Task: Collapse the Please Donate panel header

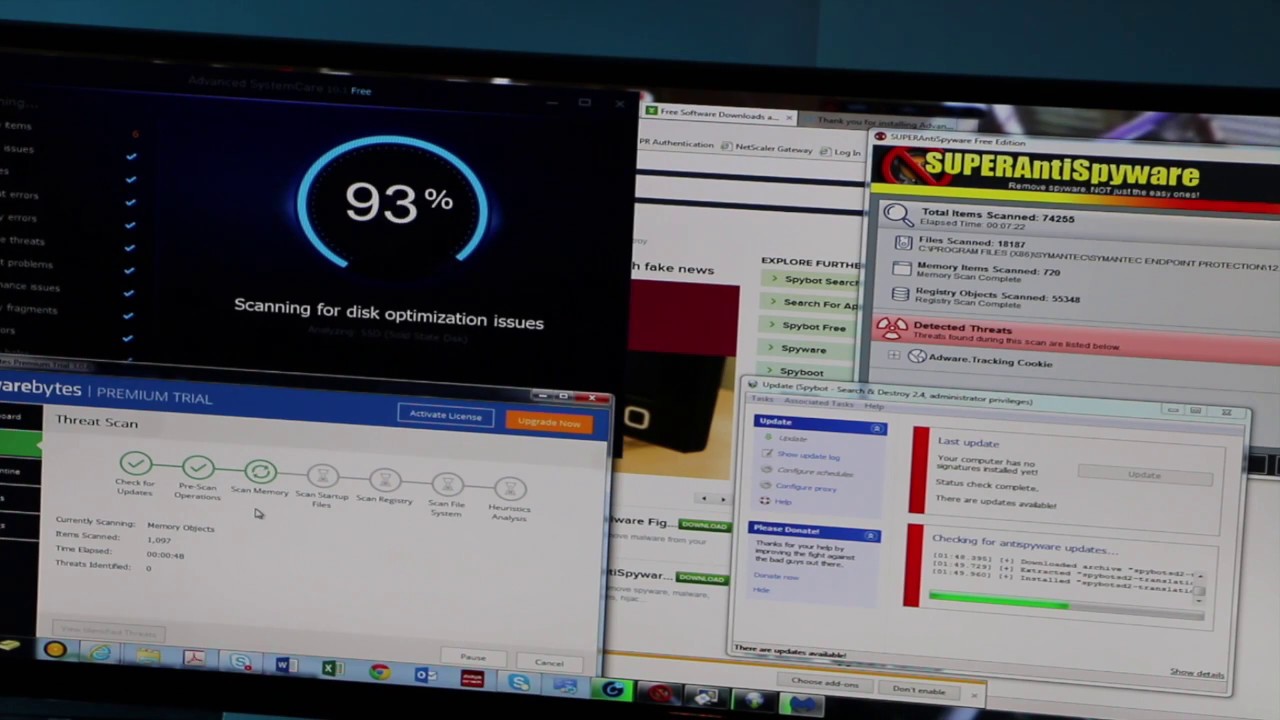Action: click(x=870, y=536)
